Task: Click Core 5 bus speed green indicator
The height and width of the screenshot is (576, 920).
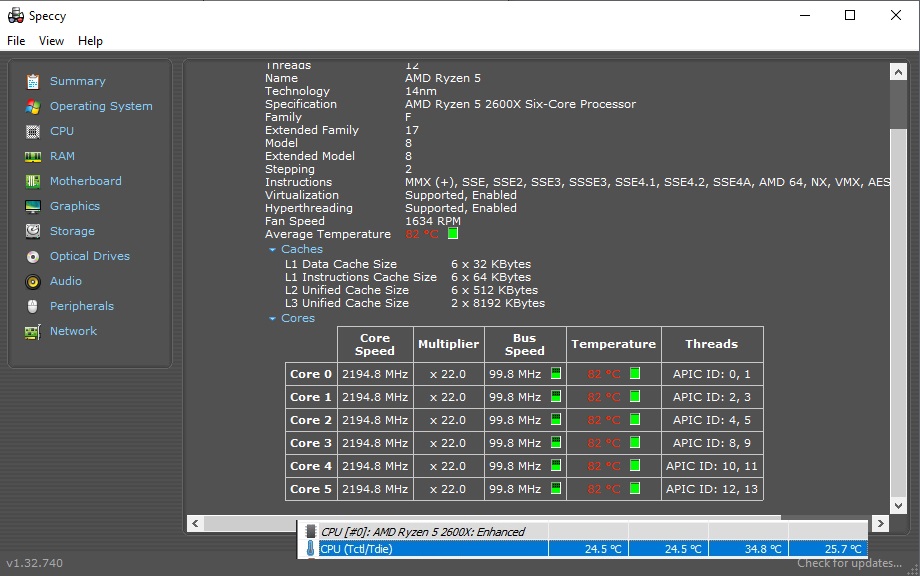Action: [556, 488]
